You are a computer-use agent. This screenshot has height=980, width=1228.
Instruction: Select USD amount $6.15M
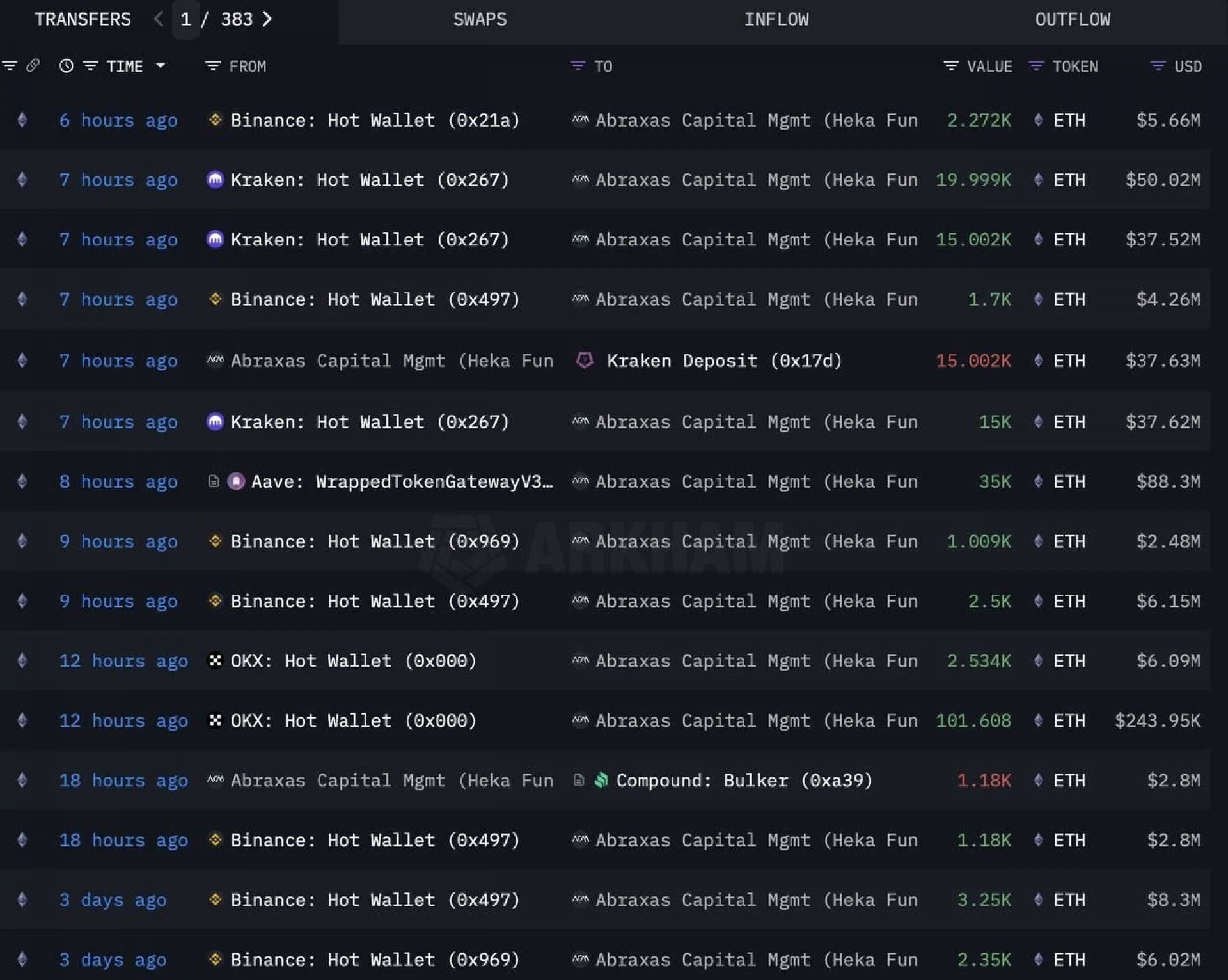[x=1168, y=602]
